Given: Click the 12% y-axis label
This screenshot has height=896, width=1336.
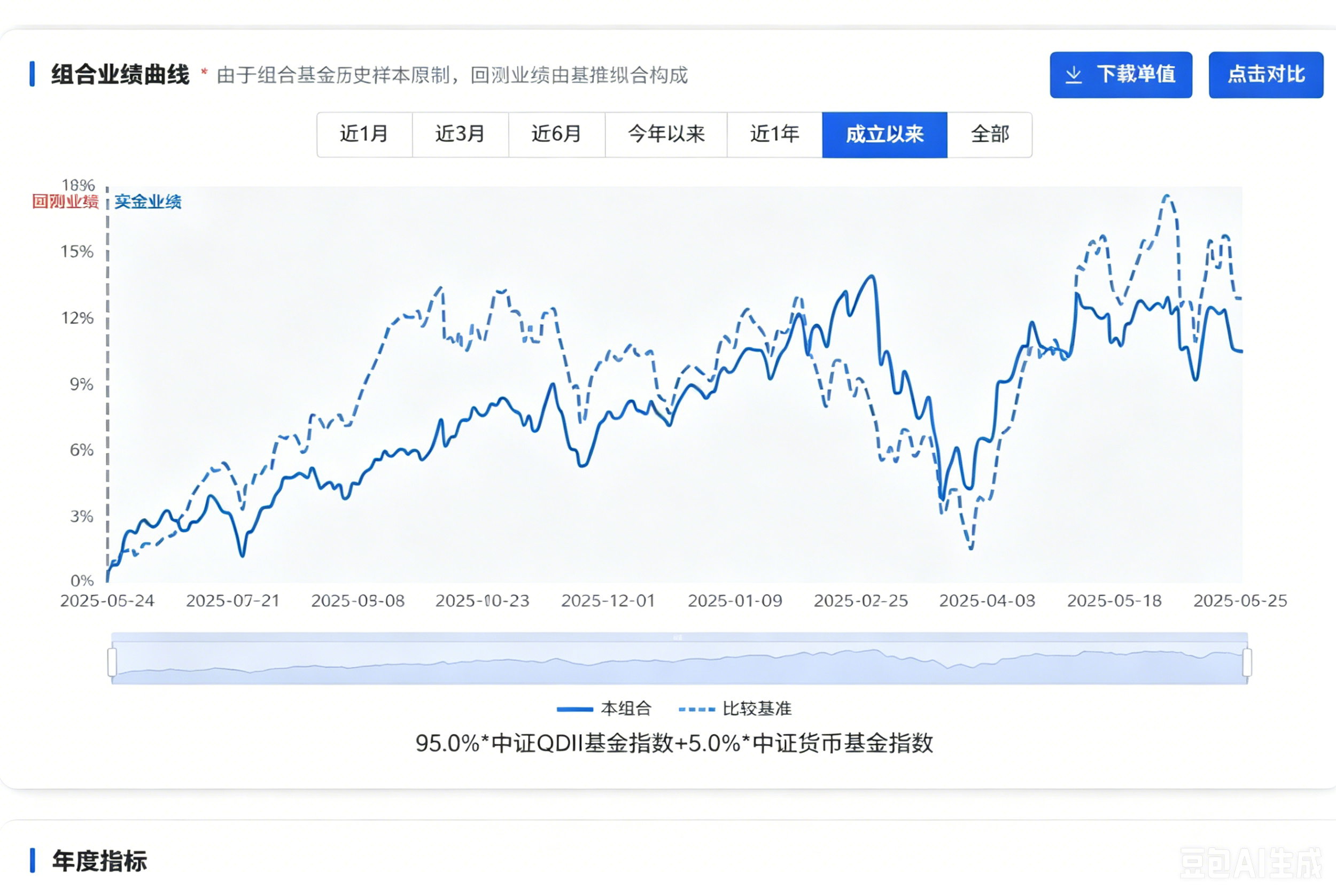Looking at the screenshot, I should pos(76,318).
